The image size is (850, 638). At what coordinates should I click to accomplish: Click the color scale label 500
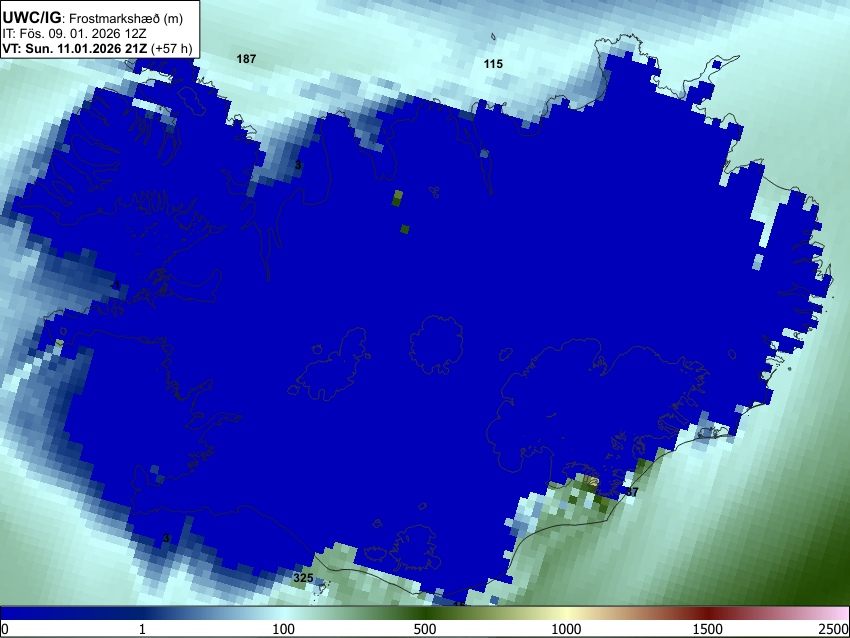click(425, 629)
